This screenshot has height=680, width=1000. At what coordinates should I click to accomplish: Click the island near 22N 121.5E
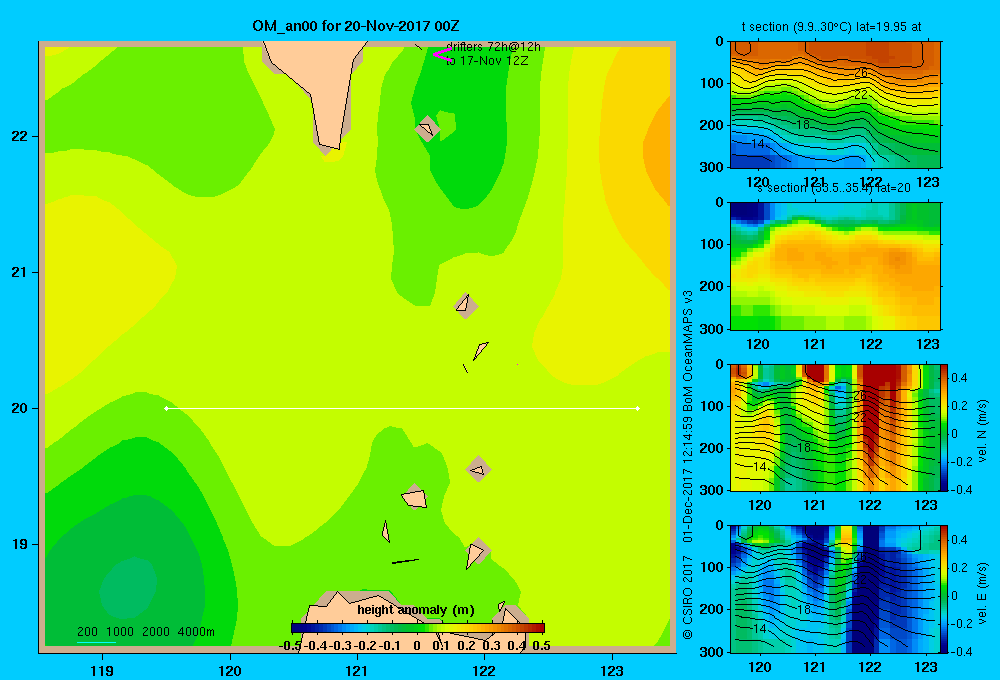427,128
